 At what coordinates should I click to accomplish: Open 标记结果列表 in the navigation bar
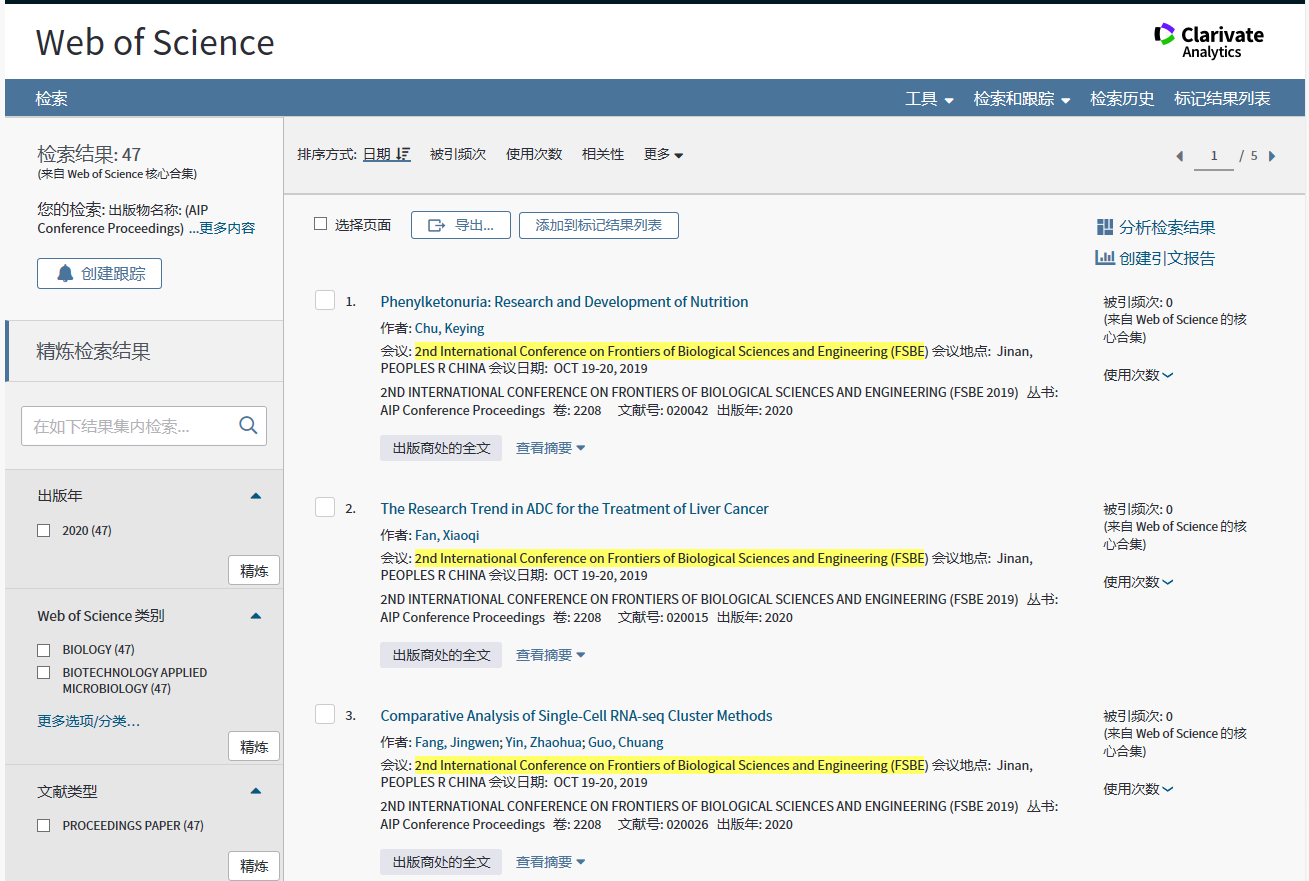click(x=1222, y=99)
